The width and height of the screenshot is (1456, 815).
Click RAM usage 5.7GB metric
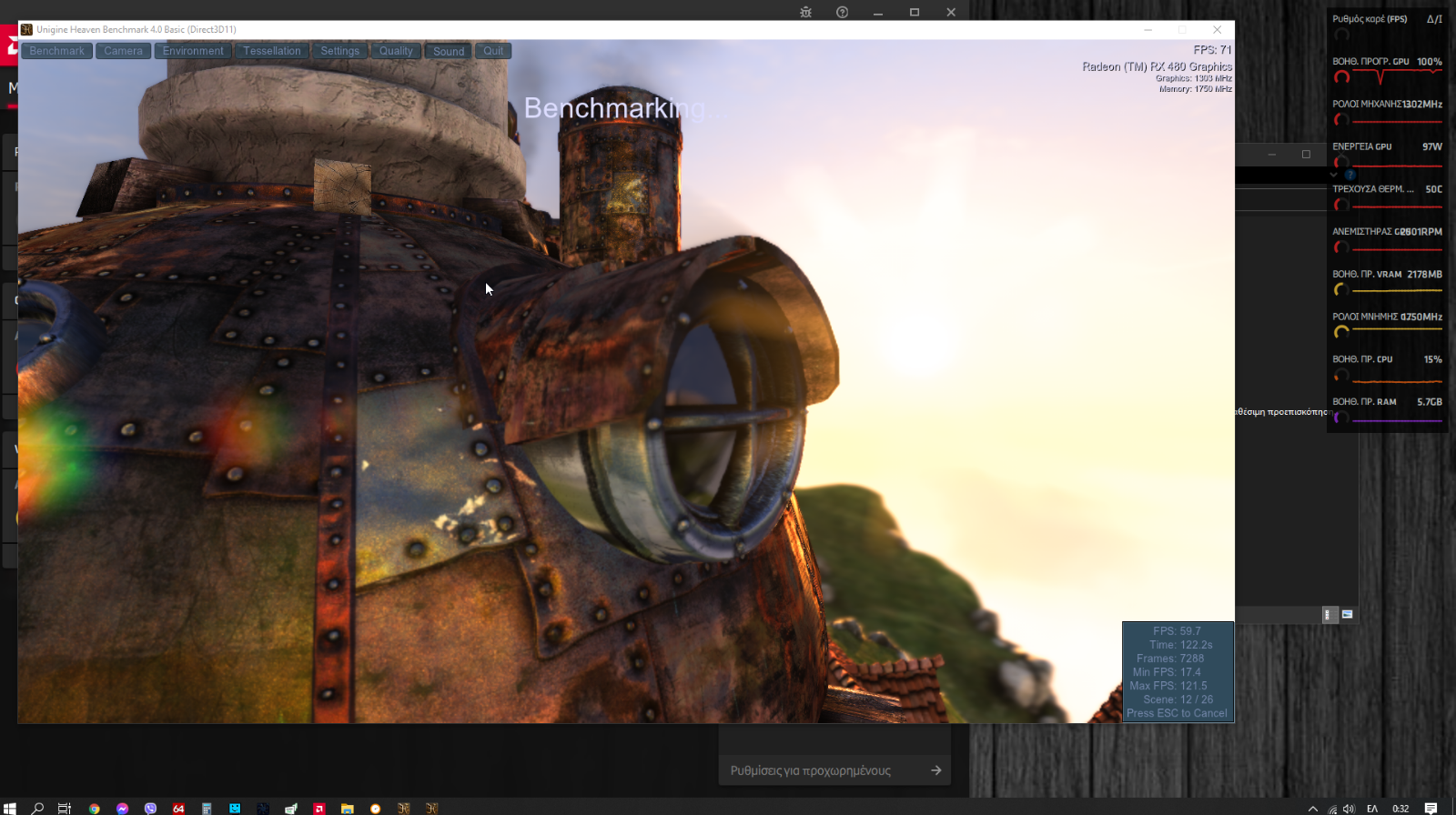(x=1387, y=410)
